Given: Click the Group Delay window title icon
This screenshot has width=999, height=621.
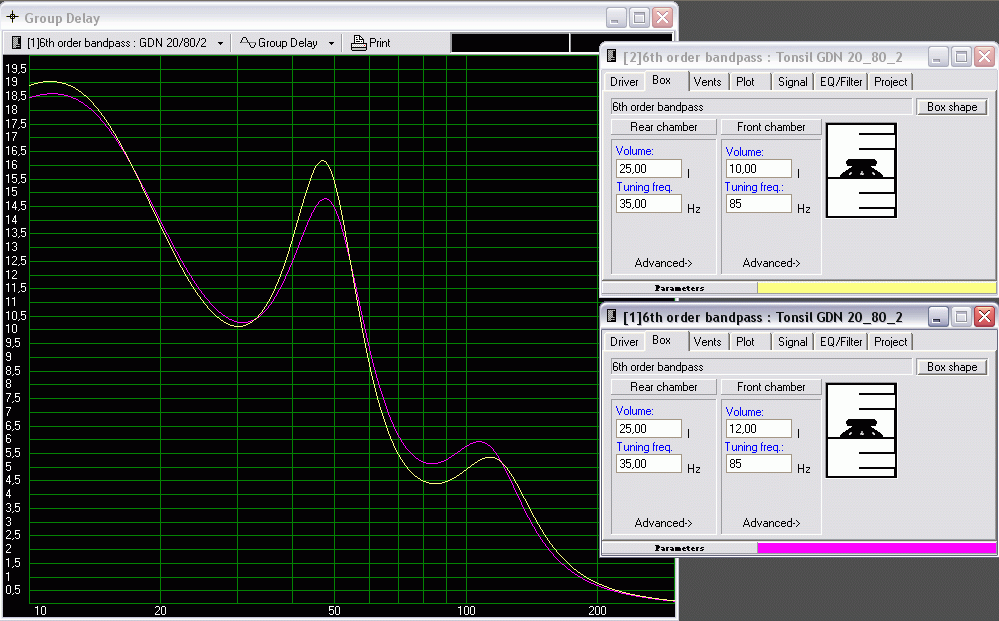Looking at the screenshot, I should (x=12, y=18).
